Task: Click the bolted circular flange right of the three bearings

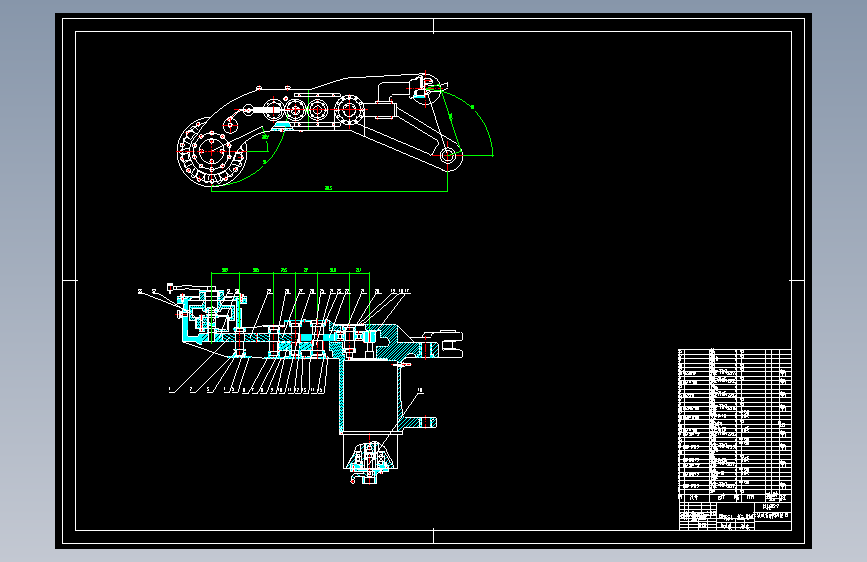Action: [349, 110]
